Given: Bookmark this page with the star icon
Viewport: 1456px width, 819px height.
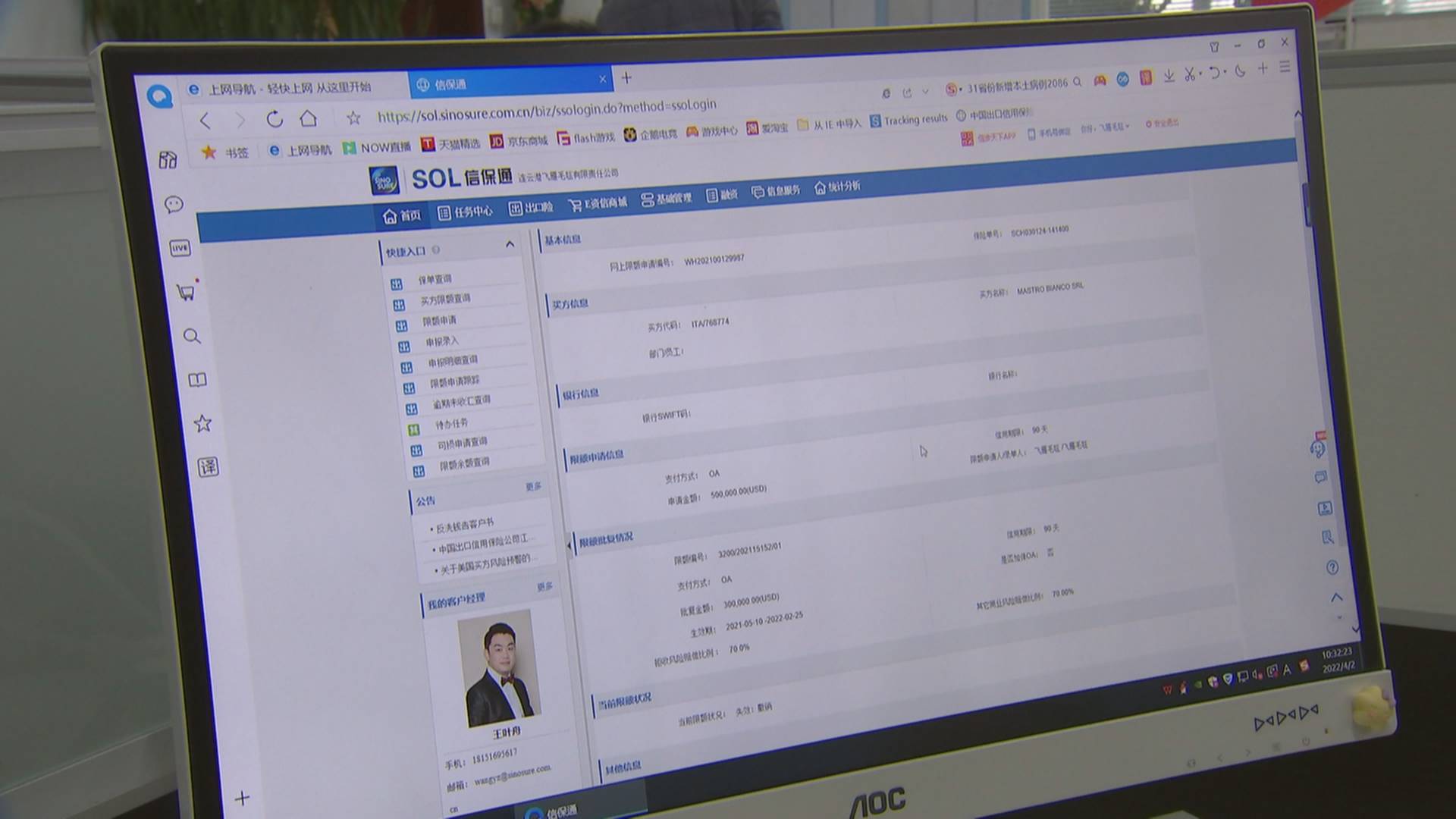Looking at the screenshot, I should pos(353,118).
